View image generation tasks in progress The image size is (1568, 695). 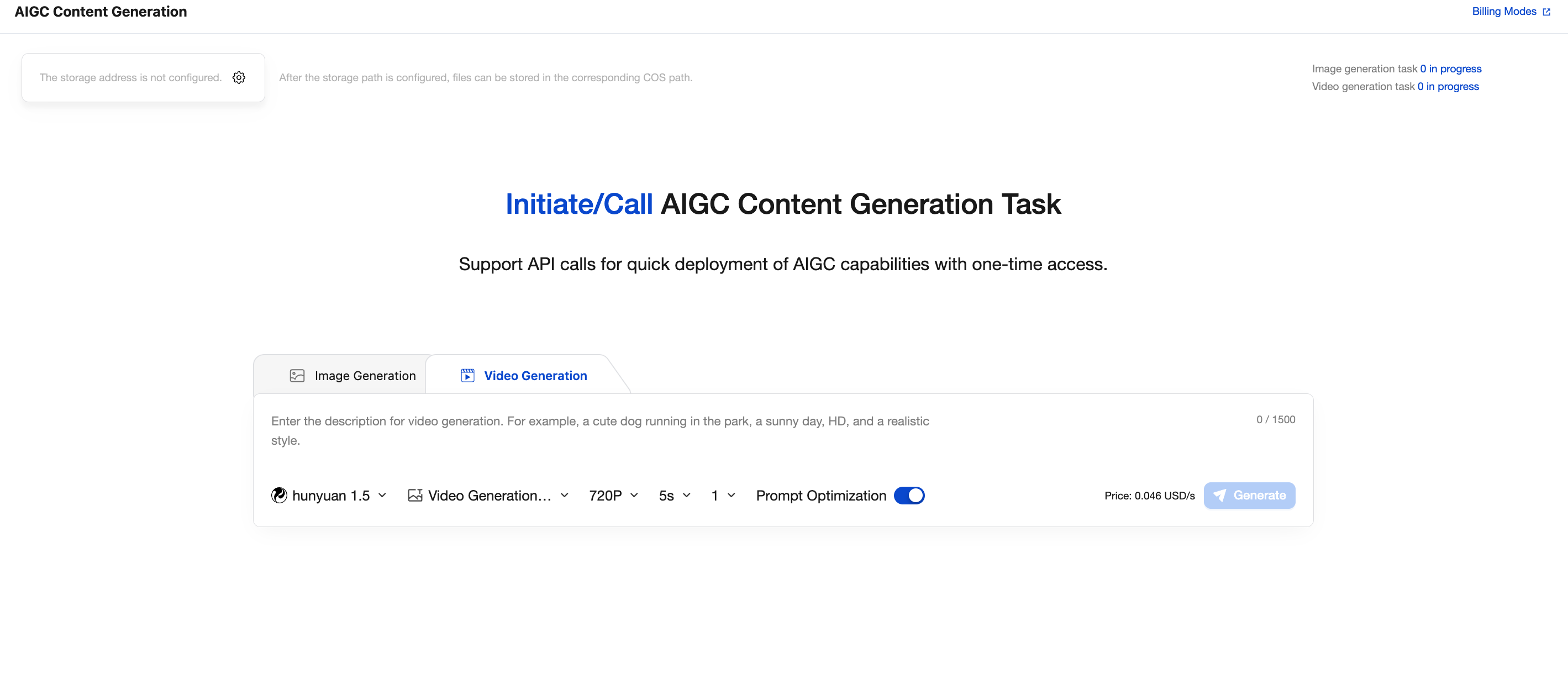tap(1450, 69)
